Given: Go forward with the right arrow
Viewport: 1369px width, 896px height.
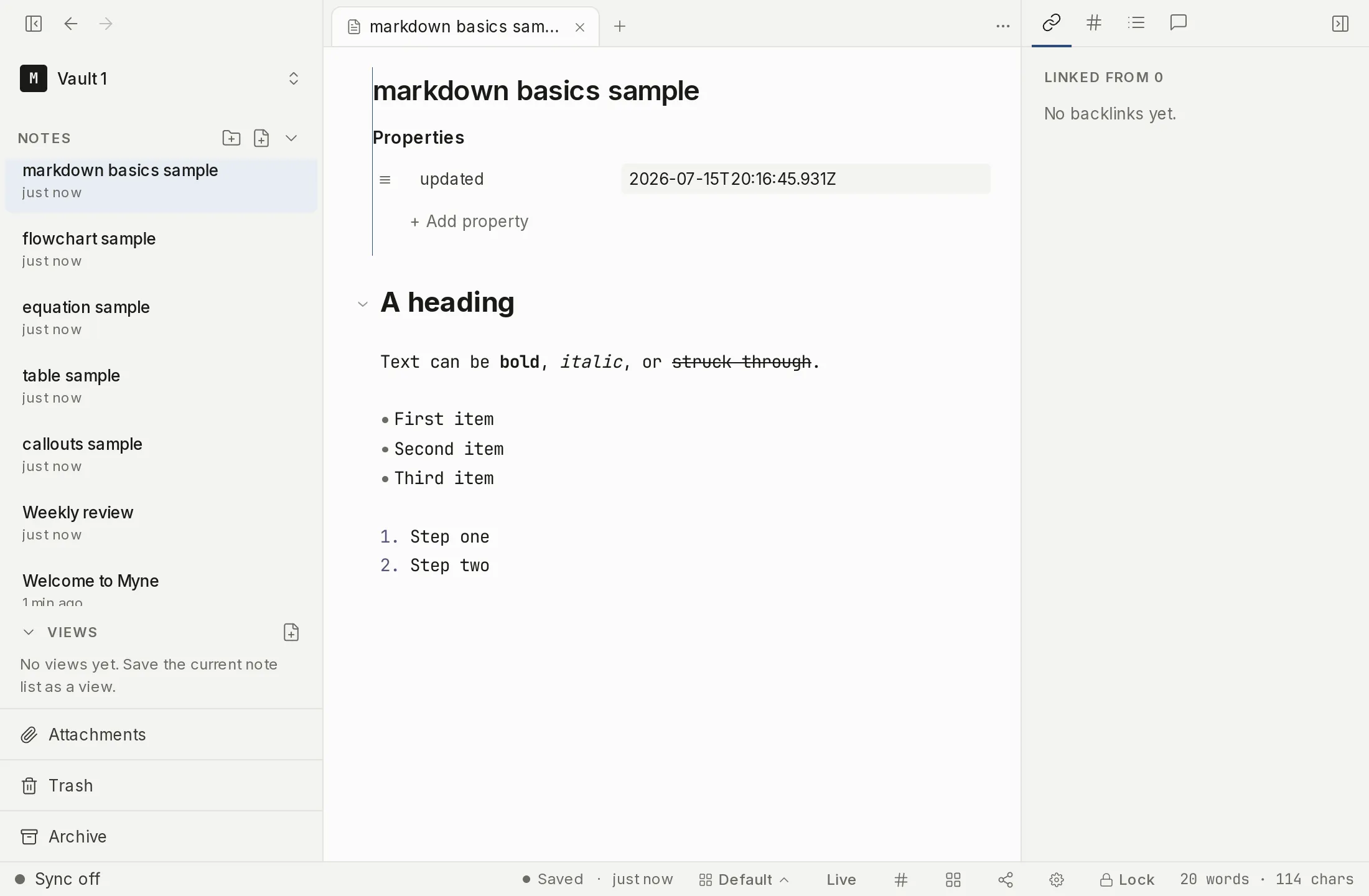Looking at the screenshot, I should 106,24.
